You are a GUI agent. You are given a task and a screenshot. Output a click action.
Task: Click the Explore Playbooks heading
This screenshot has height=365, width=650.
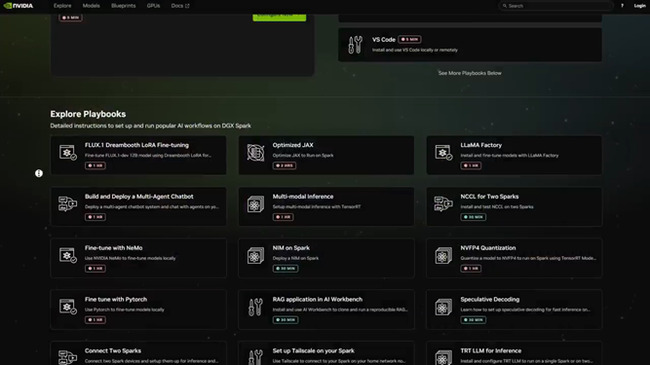pyautogui.click(x=88, y=114)
